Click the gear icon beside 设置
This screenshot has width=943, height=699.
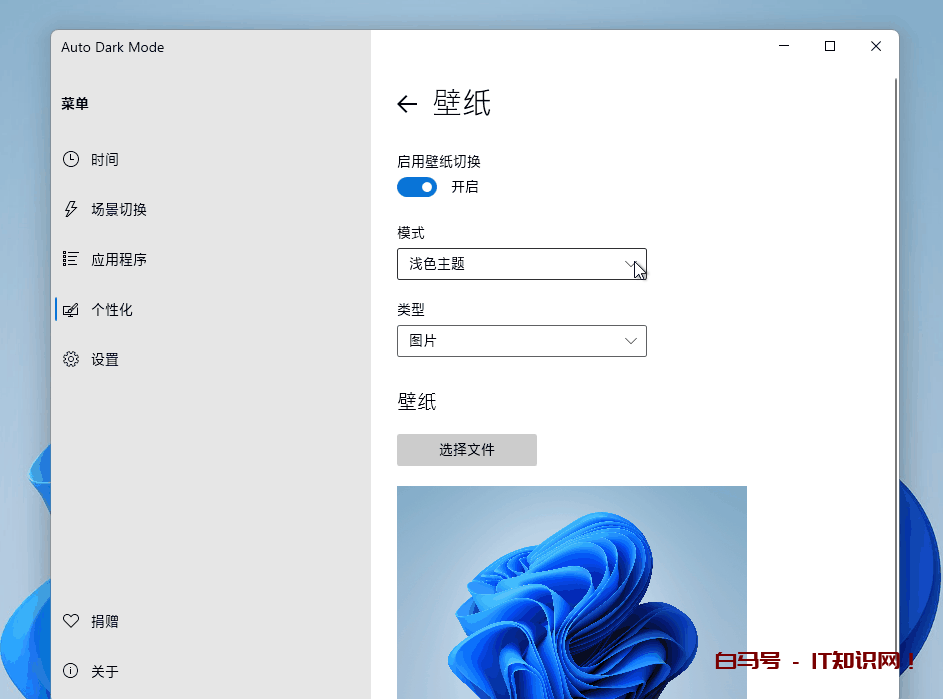(70, 359)
